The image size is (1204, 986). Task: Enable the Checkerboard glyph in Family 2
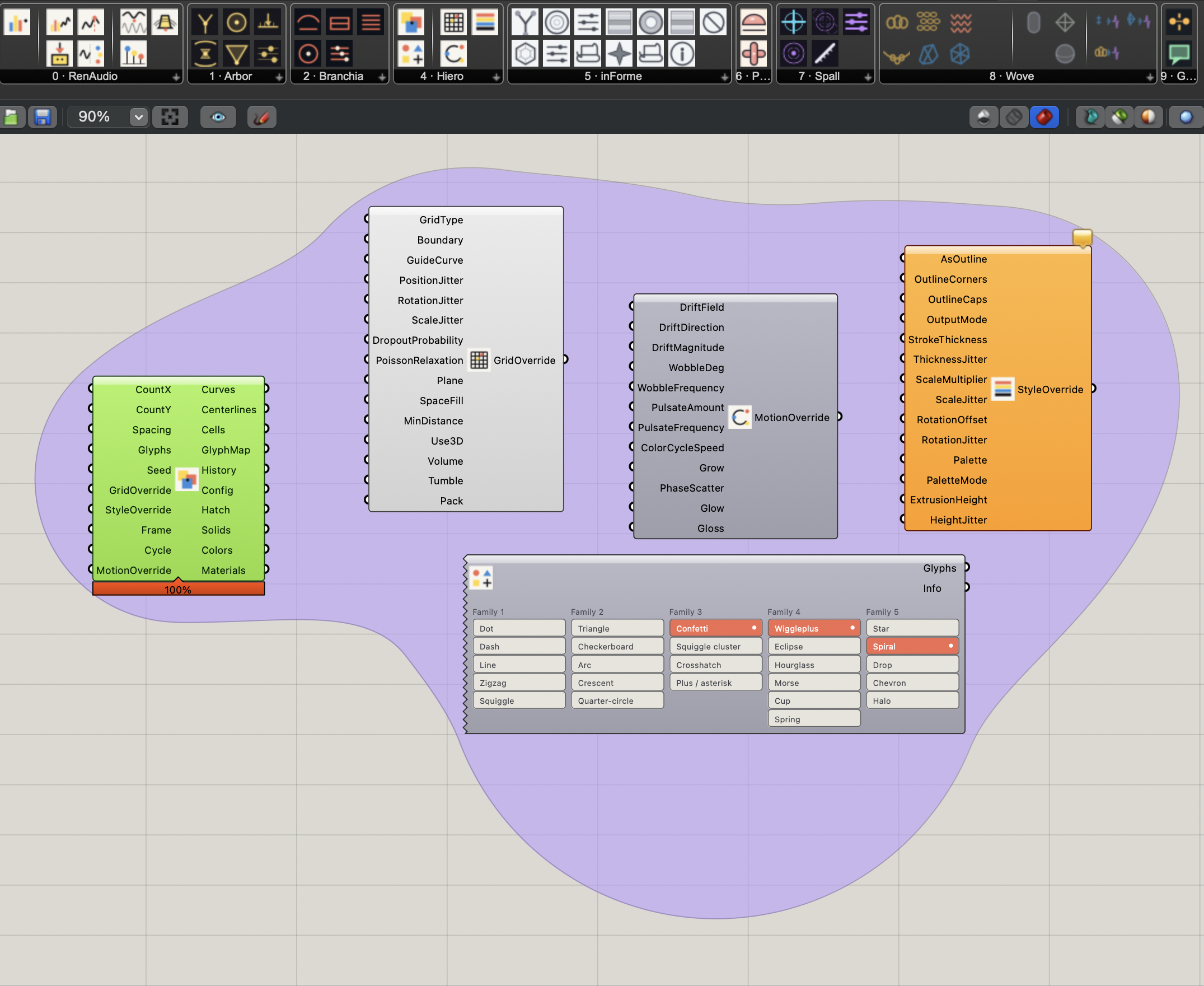point(617,646)
